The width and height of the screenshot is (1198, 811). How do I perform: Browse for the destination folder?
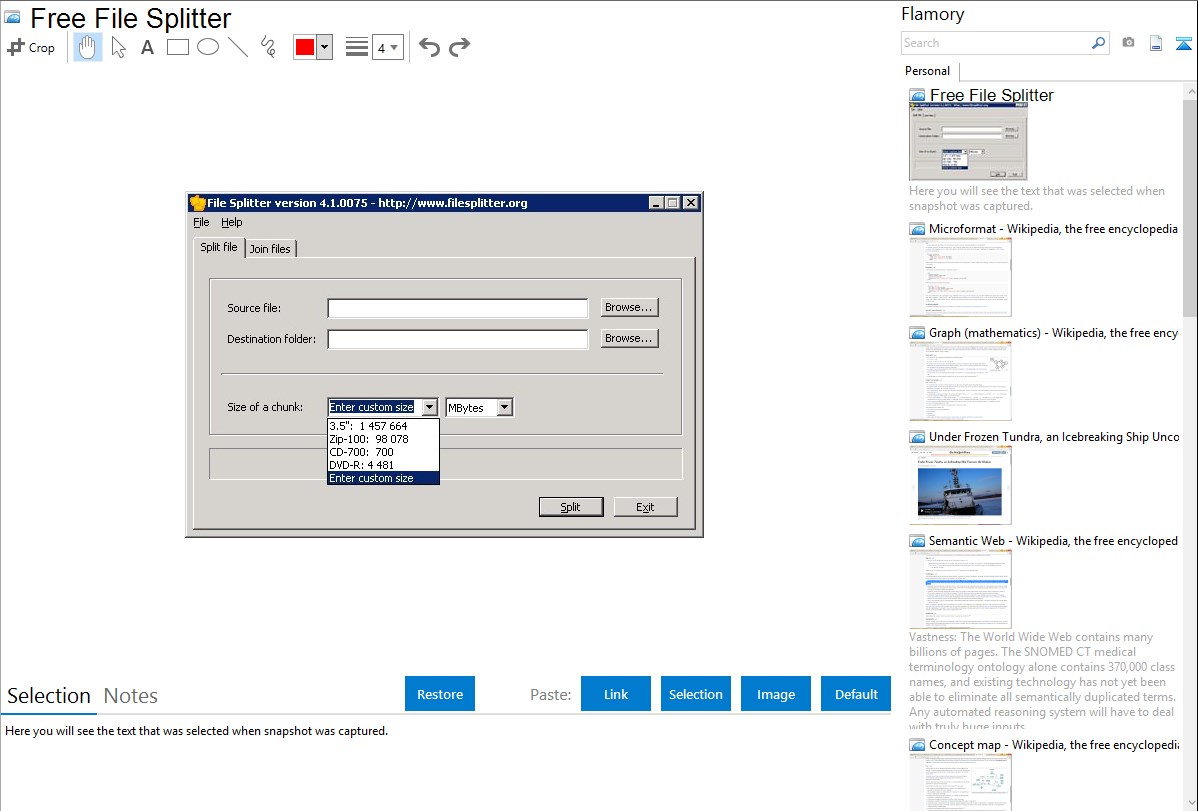point(629,338)
